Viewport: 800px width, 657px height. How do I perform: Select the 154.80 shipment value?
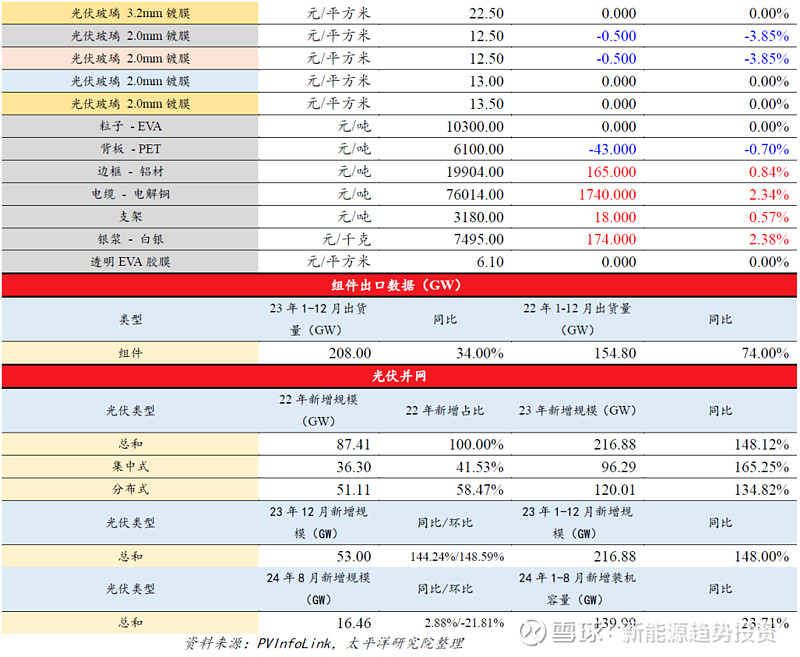pos(615,353)
